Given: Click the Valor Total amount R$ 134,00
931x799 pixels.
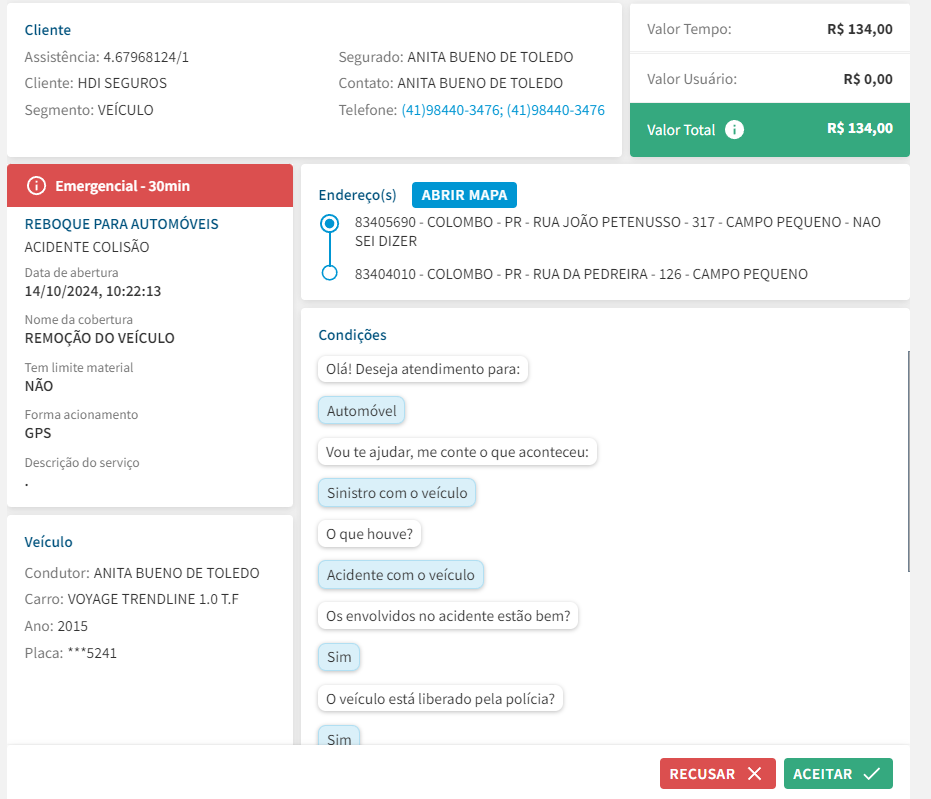Looking at the screenshot, I should click(860, 128).
